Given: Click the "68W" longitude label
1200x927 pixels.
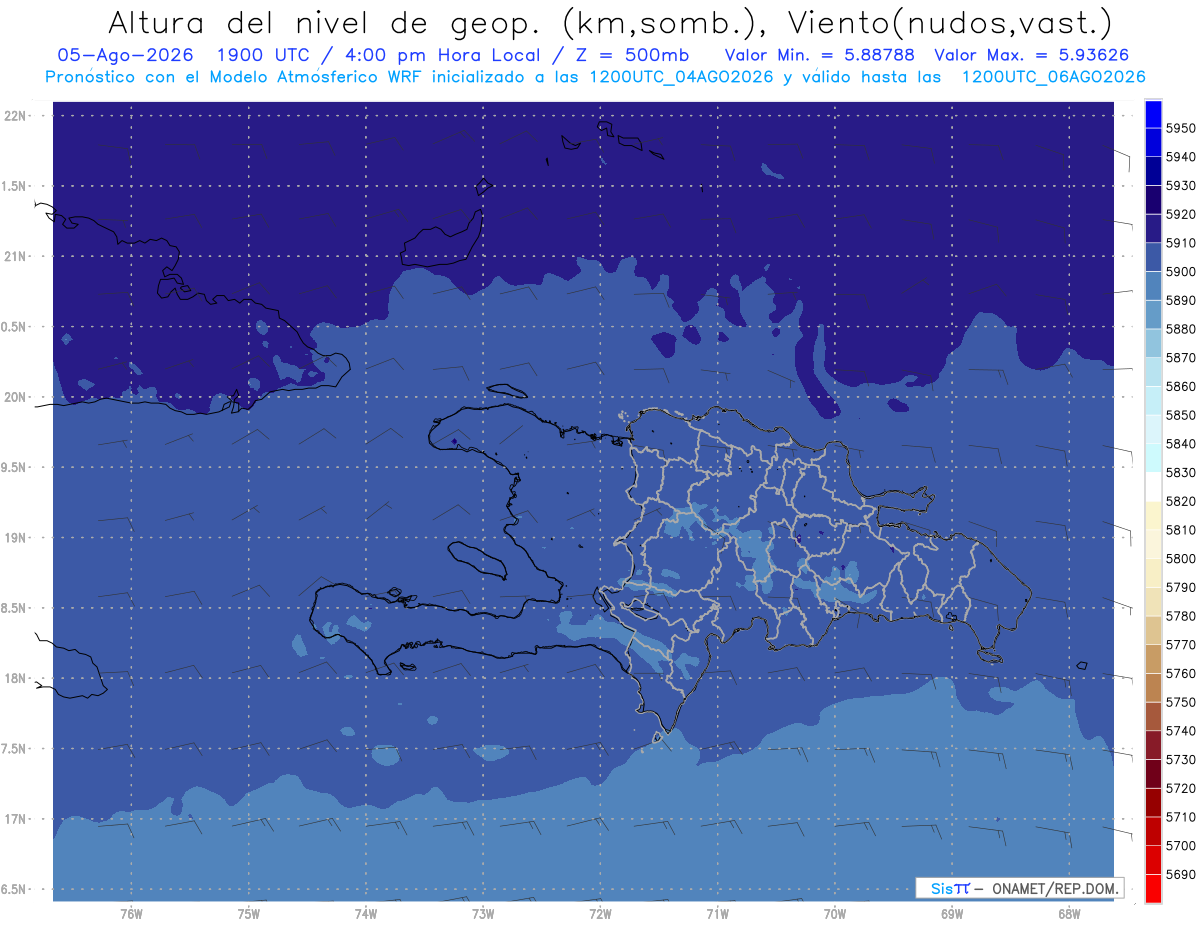Looking at the screenshot, I should [x=1069, y=914].
